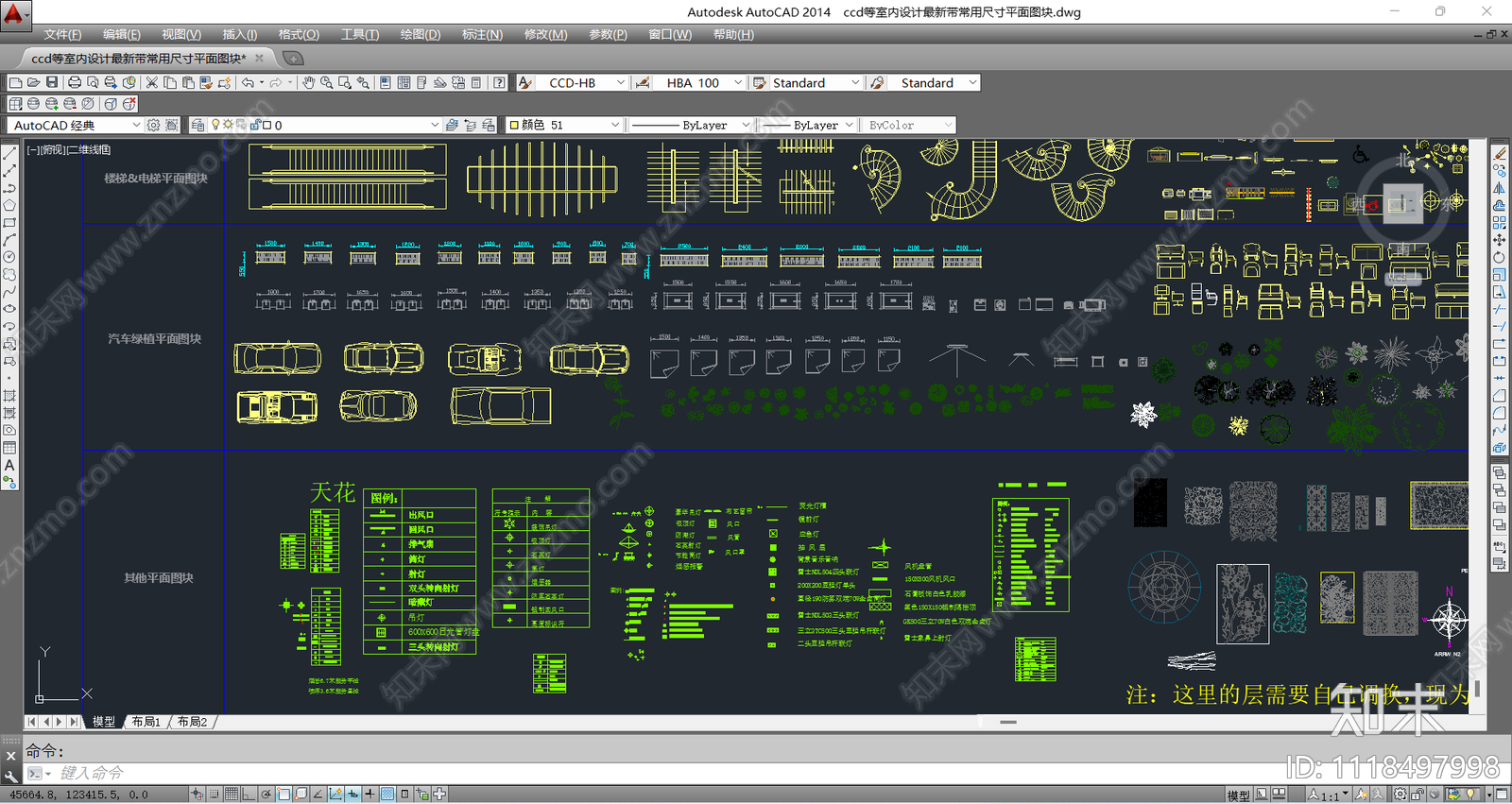Click the Match Properties brush icon
The width and height of the screenshot is (1512, 804).
[x=206, y=83]
